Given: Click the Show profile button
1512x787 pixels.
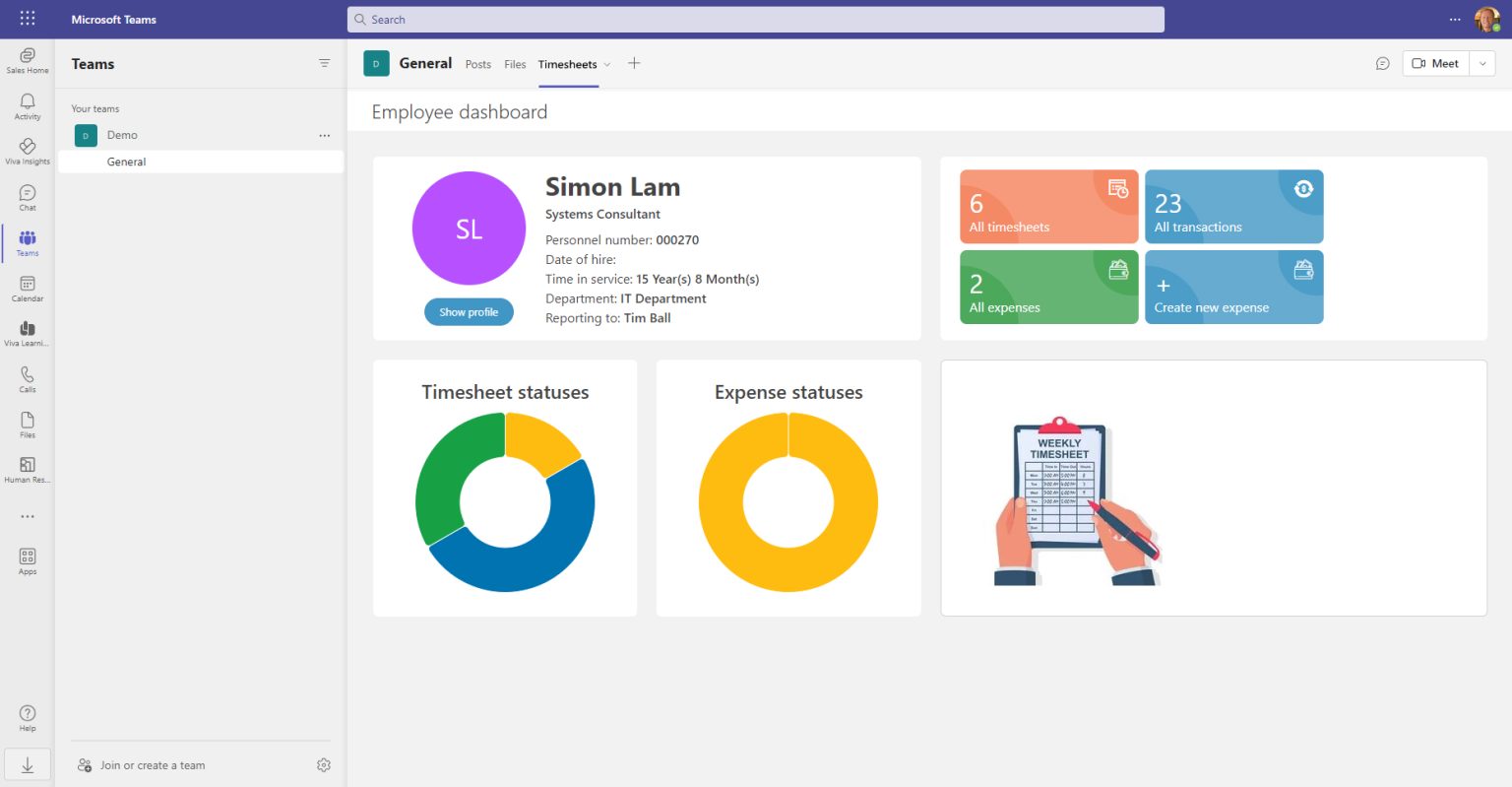Looking at the screenshot, I should (x=469, y=311).
